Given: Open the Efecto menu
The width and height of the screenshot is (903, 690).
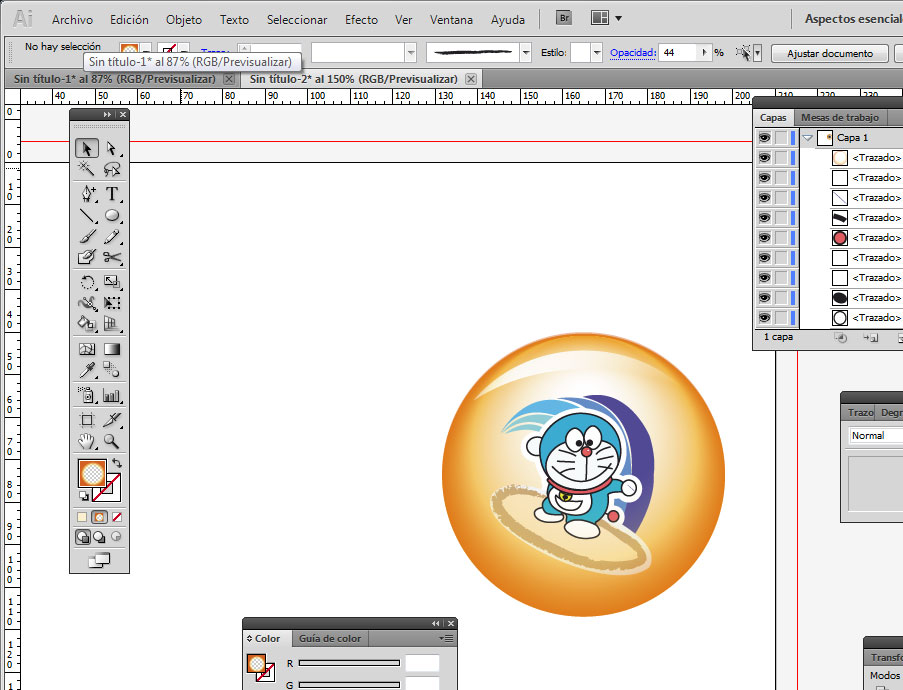Looking at the screenshot, I should coord(361,20).
